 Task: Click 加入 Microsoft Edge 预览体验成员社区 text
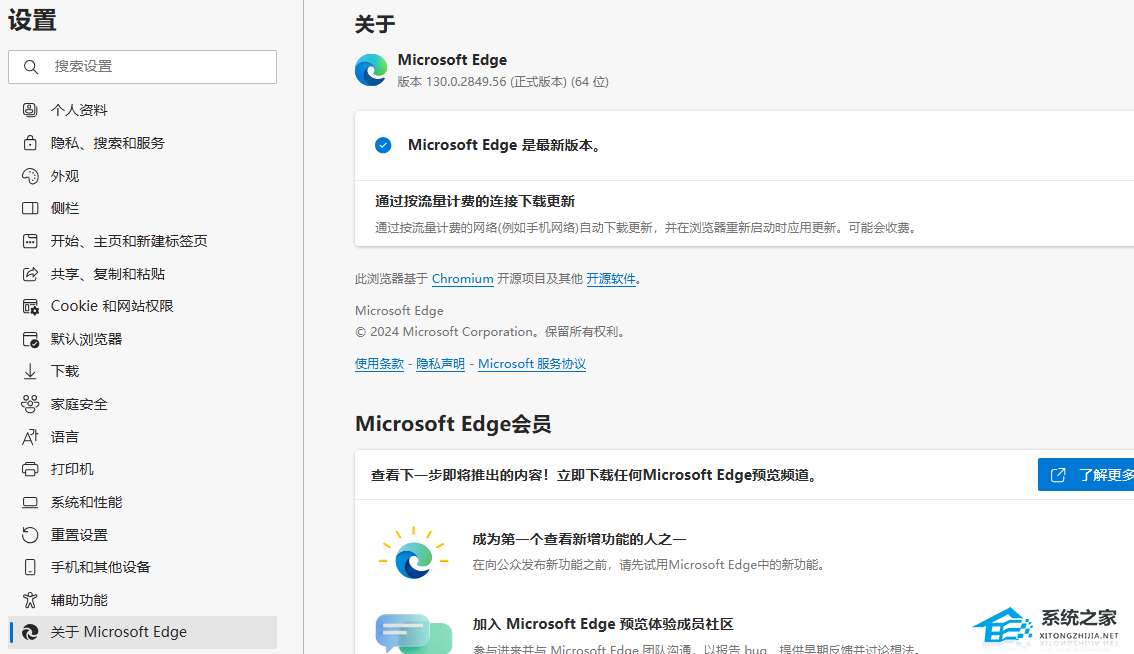tap(603, 624)
